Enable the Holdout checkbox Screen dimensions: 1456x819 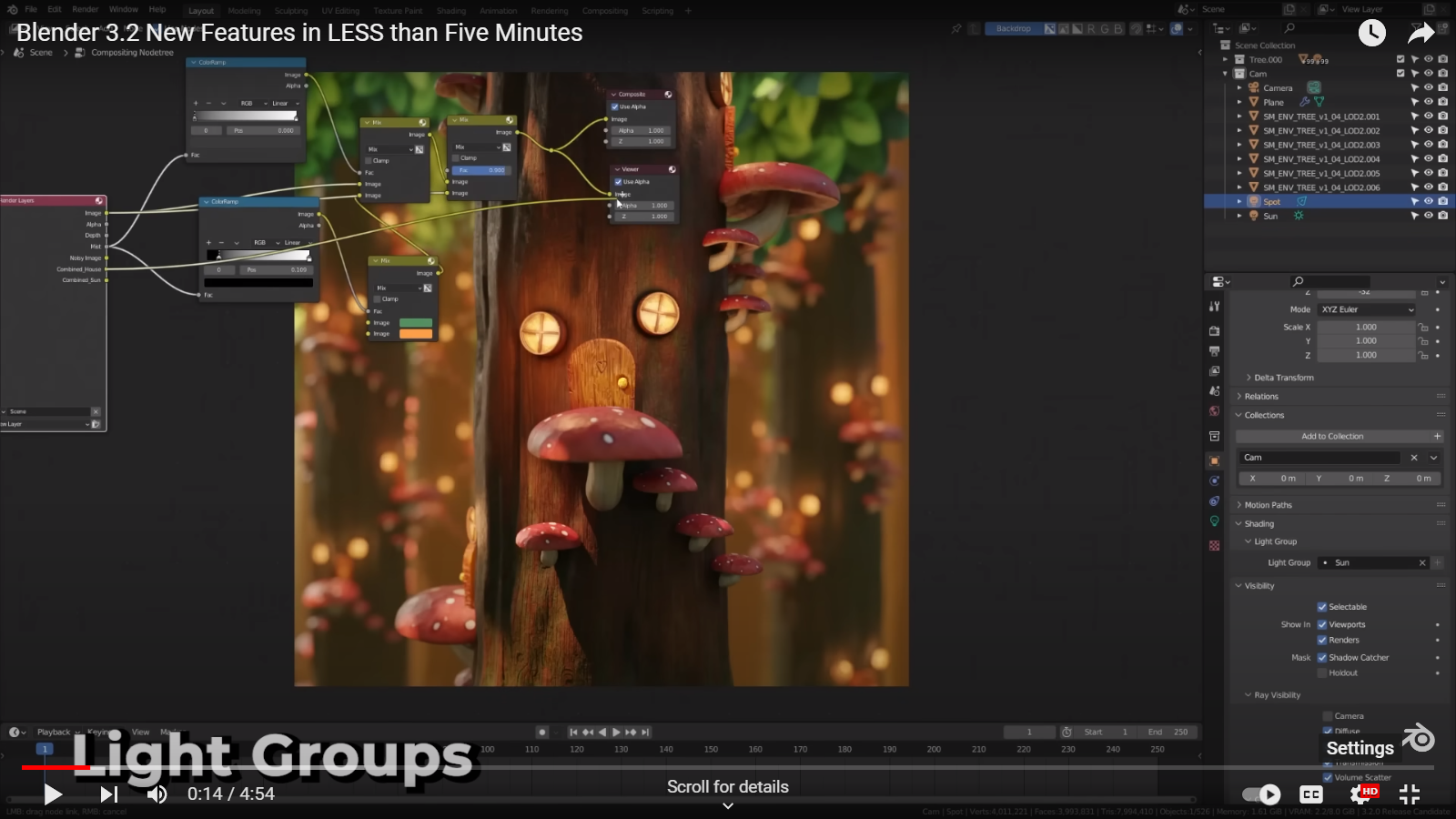coord(1322,672)
